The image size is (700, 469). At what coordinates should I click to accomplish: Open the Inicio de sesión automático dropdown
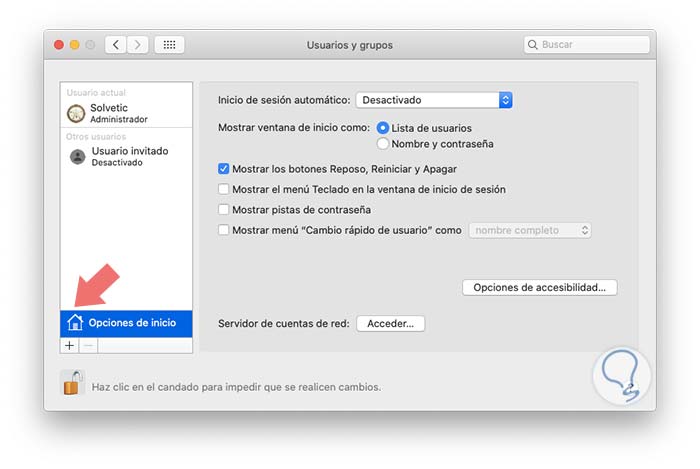click(434, 100)
